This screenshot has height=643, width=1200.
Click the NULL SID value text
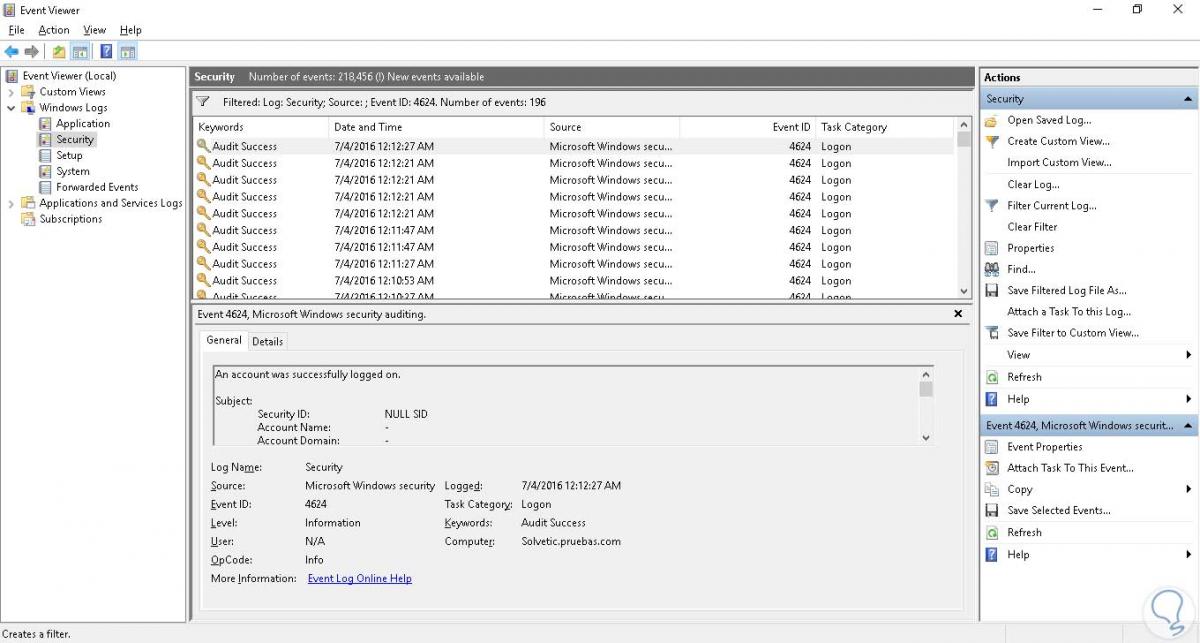406,414
